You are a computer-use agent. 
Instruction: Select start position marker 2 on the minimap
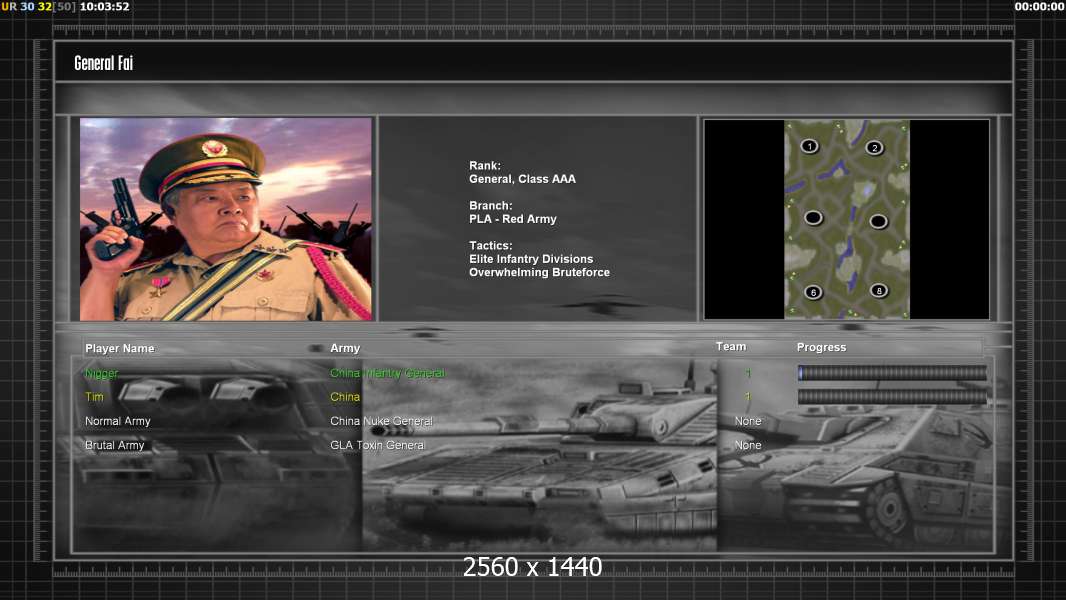874,148
